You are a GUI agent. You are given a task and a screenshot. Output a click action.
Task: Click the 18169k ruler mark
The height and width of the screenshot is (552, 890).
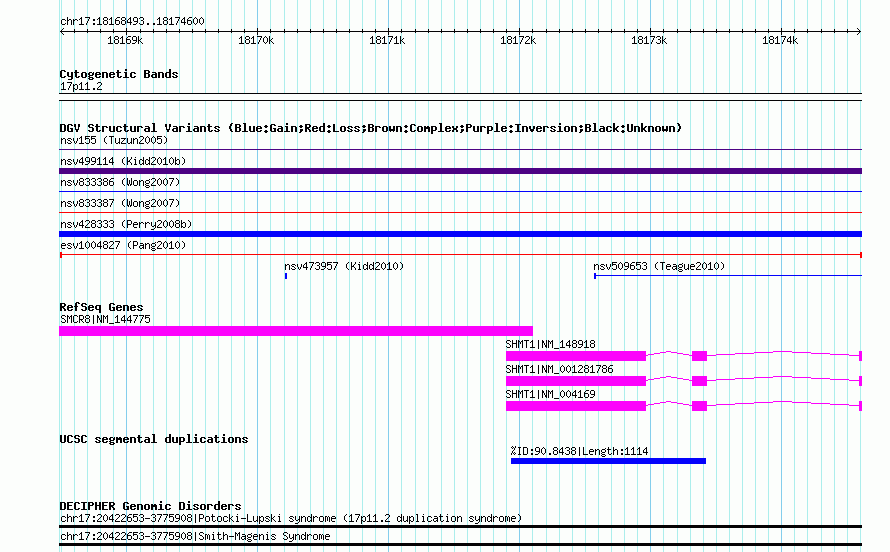[x=125, y=40]
